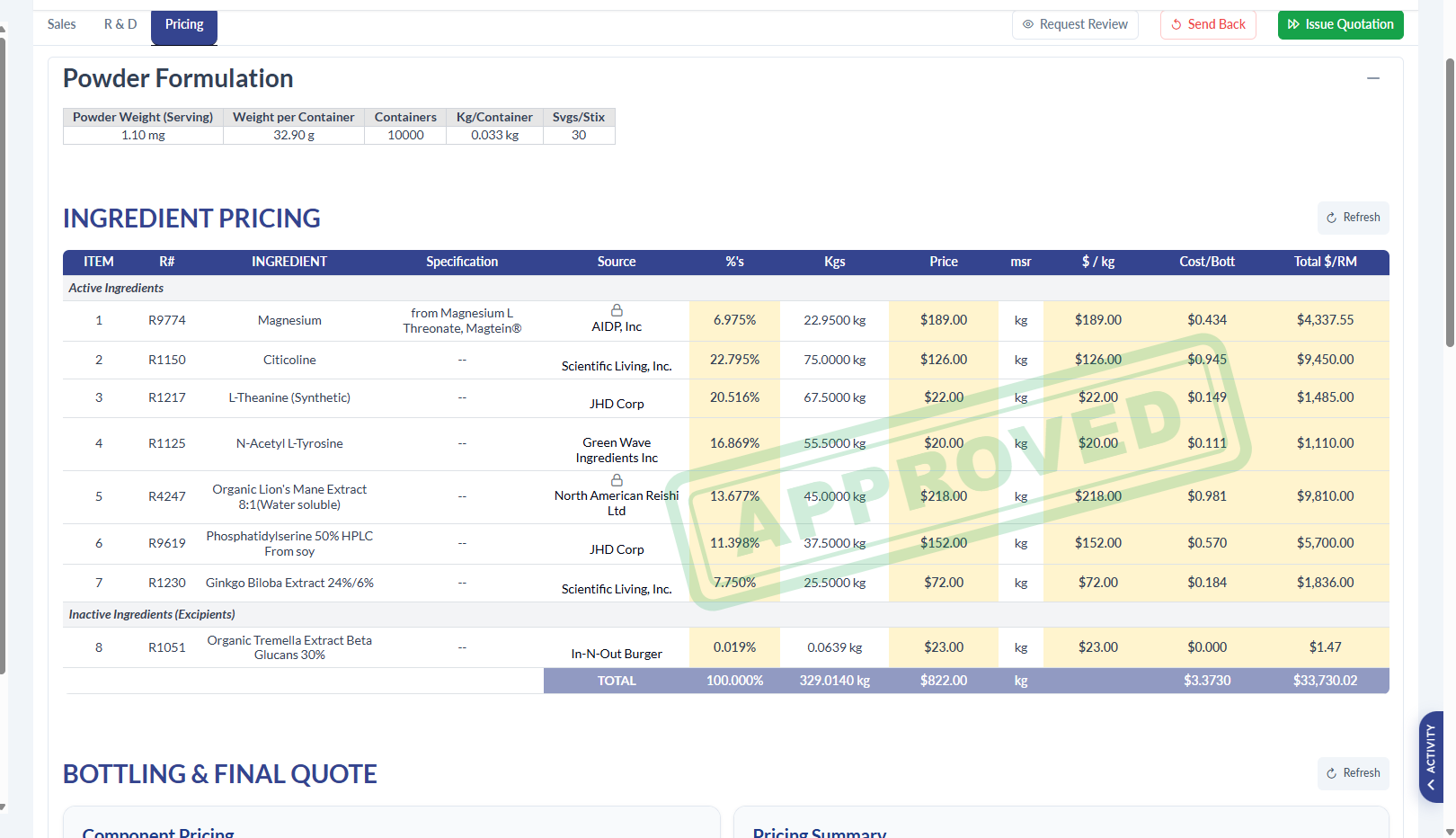Click the 329.0140 kg total cell

click(x=835, y=681)
